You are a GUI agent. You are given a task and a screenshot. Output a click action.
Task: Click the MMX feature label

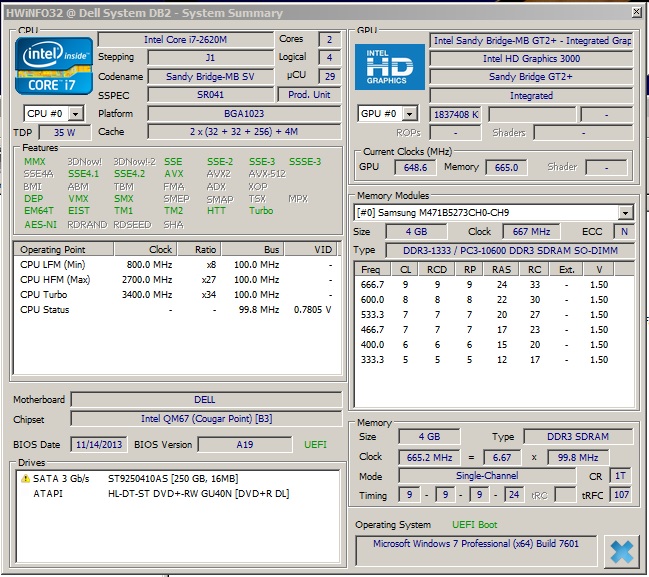[34, 161]
